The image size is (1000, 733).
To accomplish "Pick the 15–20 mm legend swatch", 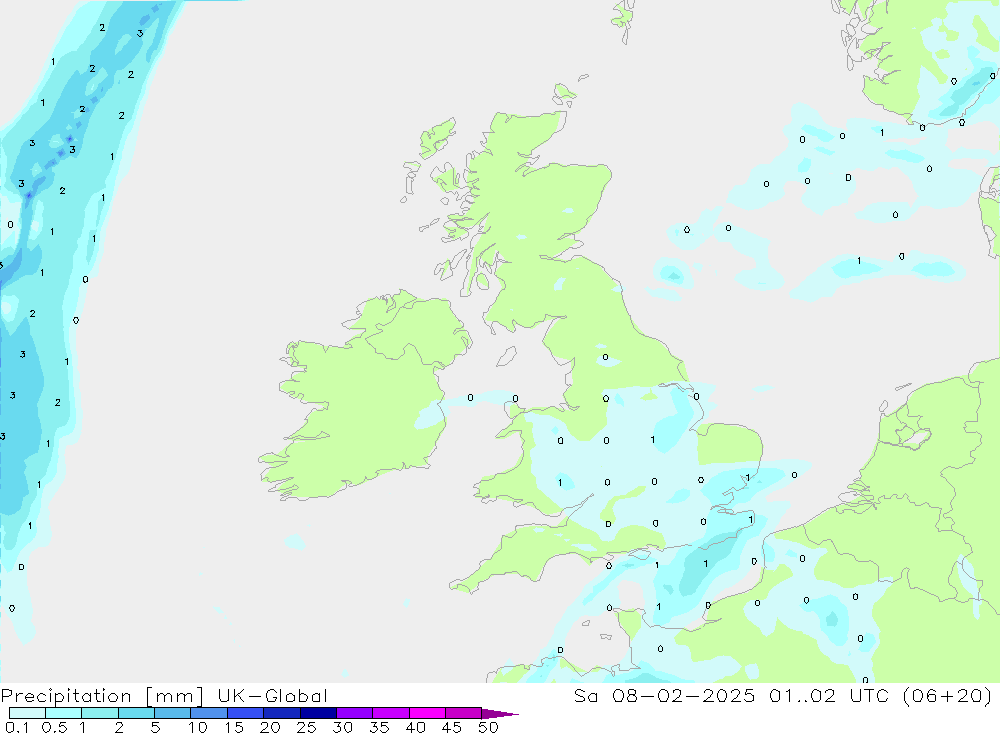I will [x=246, y=713].
